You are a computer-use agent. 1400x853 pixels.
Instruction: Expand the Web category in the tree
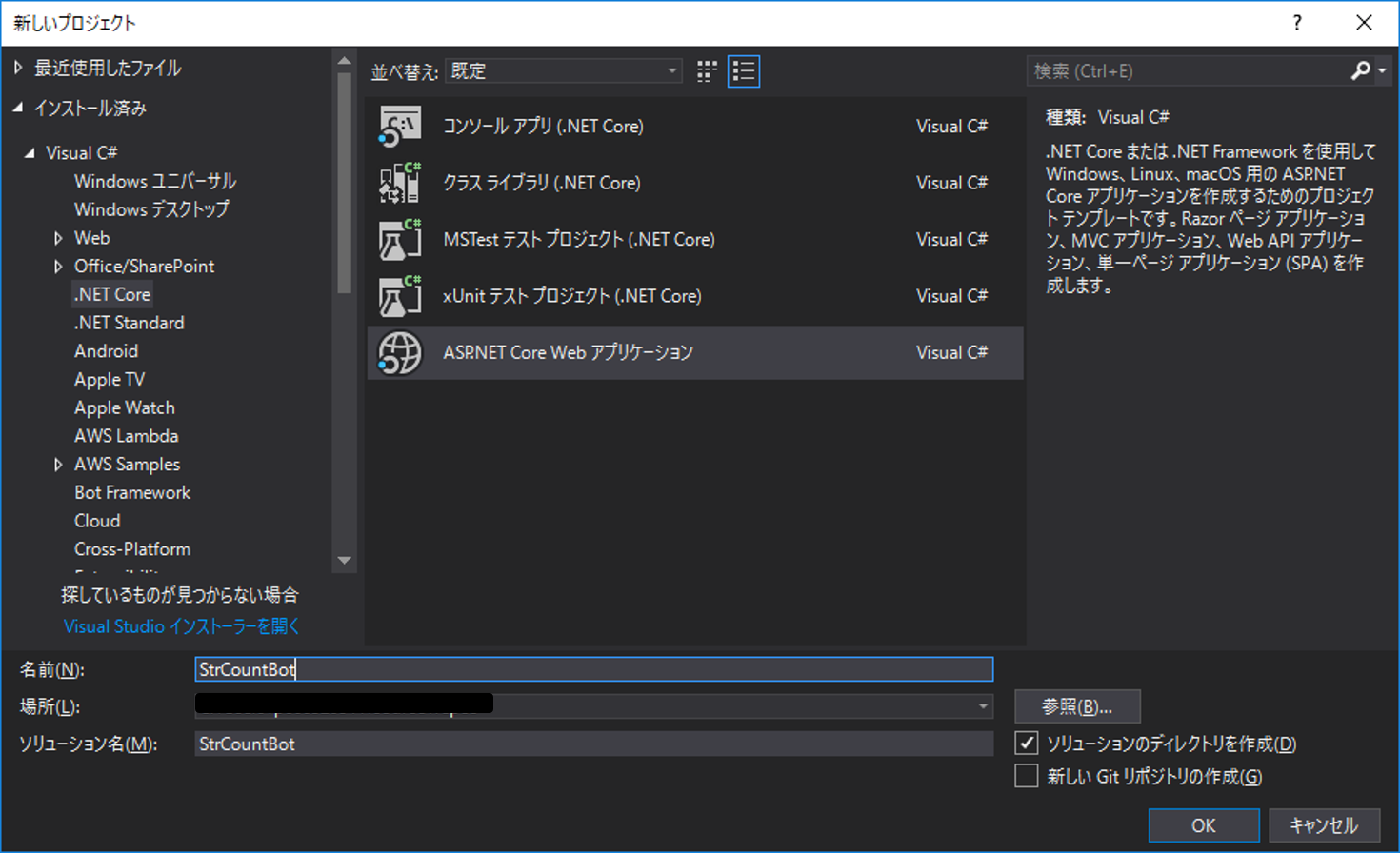click(59, 237)
